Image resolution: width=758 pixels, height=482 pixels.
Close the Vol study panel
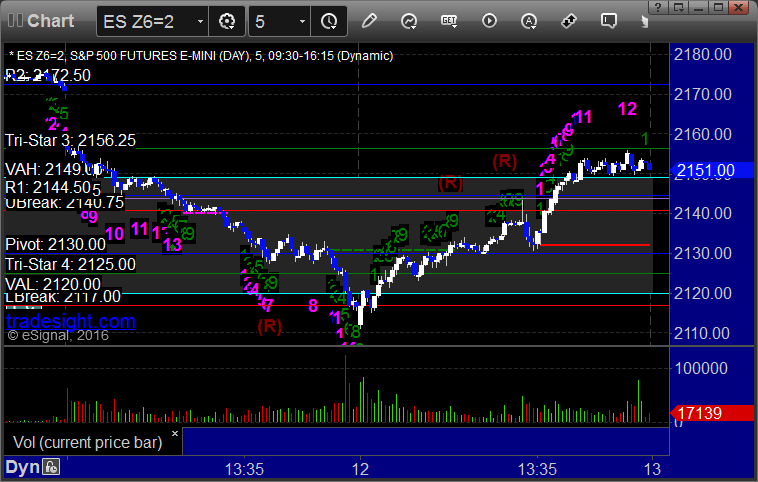(175, 434)
